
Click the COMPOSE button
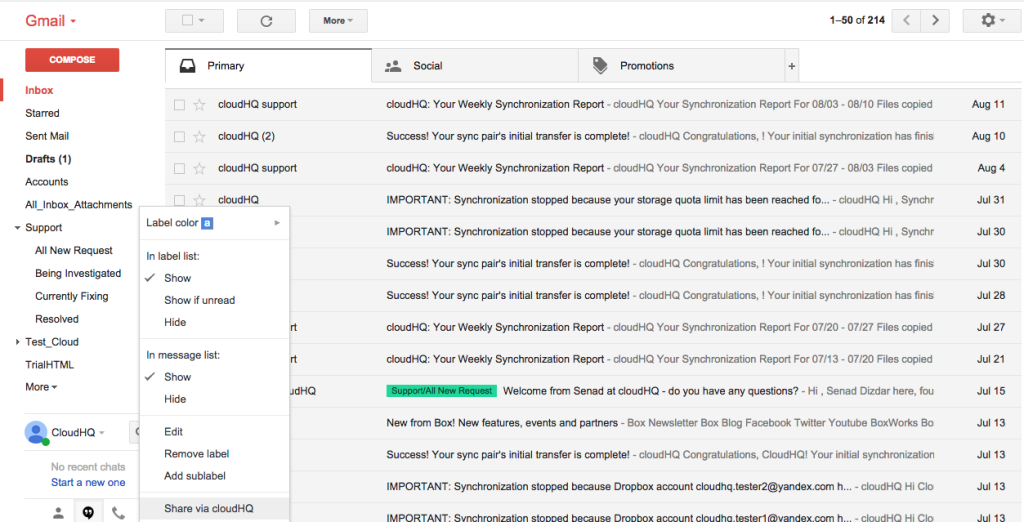[72, 60]
